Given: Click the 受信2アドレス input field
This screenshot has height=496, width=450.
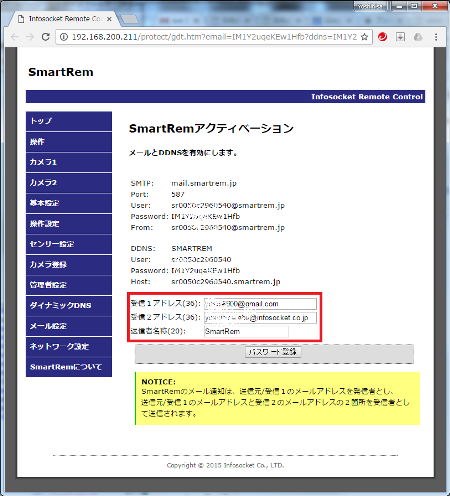Looking at the screenshot, I should coord(260,318).
